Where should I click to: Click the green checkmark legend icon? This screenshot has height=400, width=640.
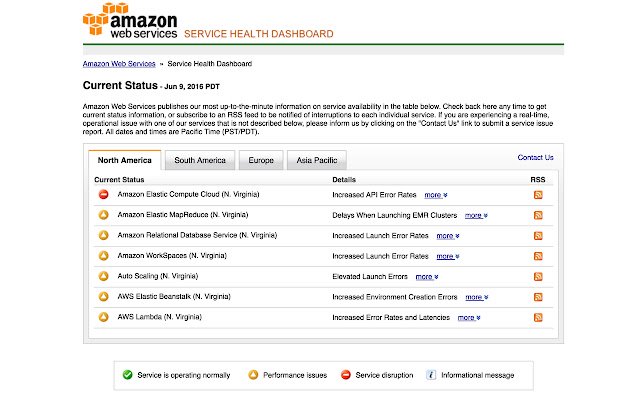(x=127, y=375)
